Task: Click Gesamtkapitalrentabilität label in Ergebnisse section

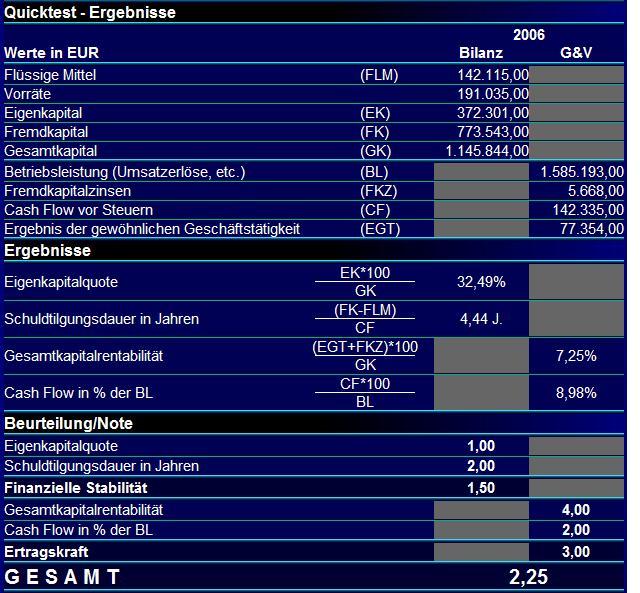Action: tap(84, 356)
